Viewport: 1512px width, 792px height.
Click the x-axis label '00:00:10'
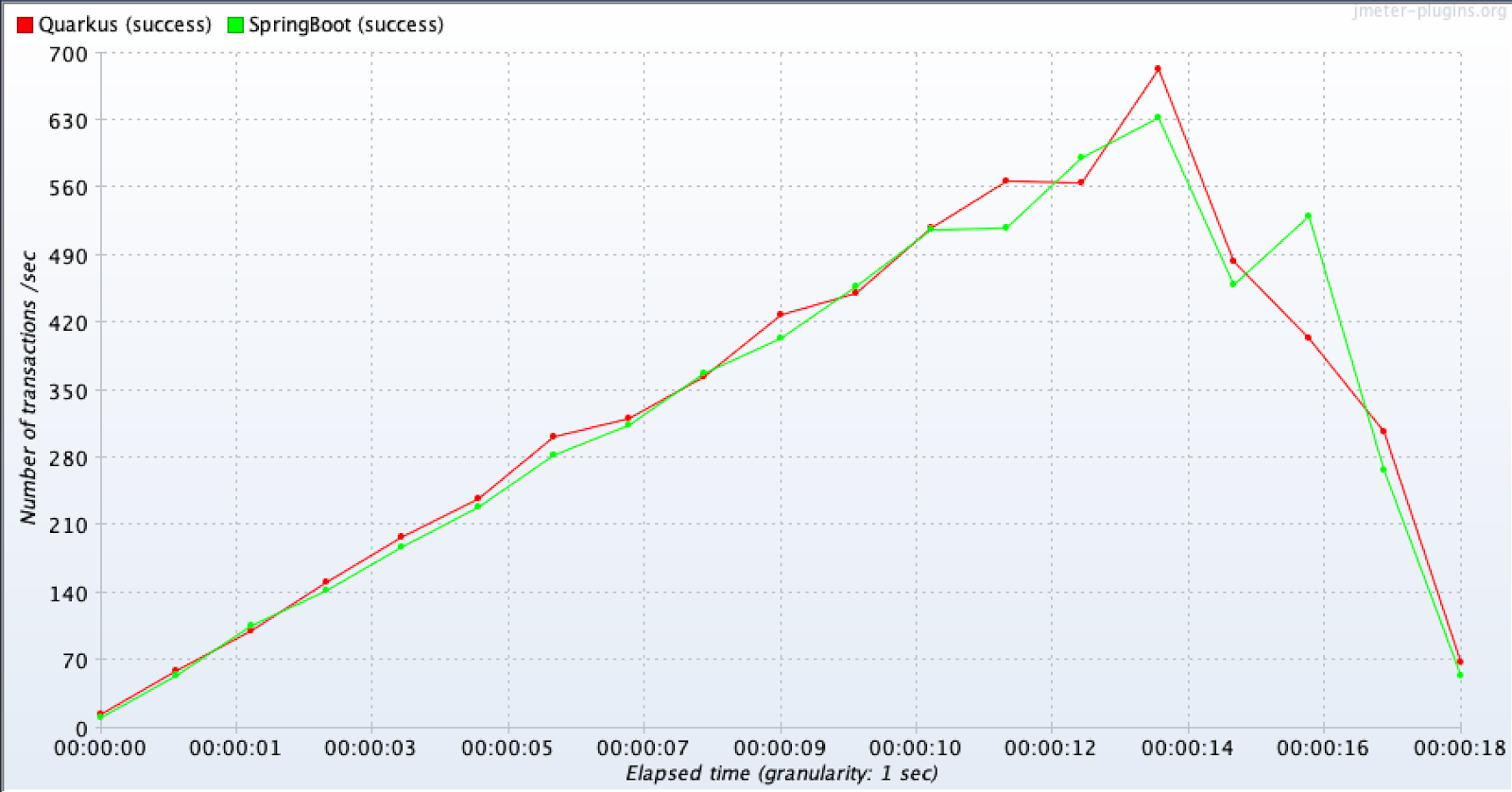(x=915, y=749)
